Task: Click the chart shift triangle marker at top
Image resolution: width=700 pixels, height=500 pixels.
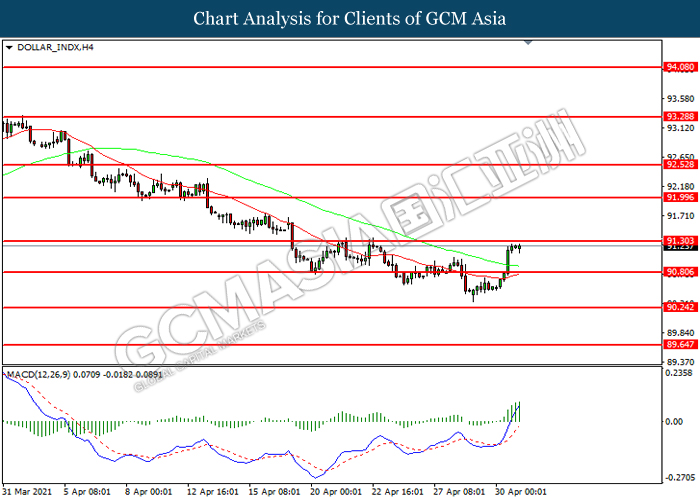Action: [528, 42]
